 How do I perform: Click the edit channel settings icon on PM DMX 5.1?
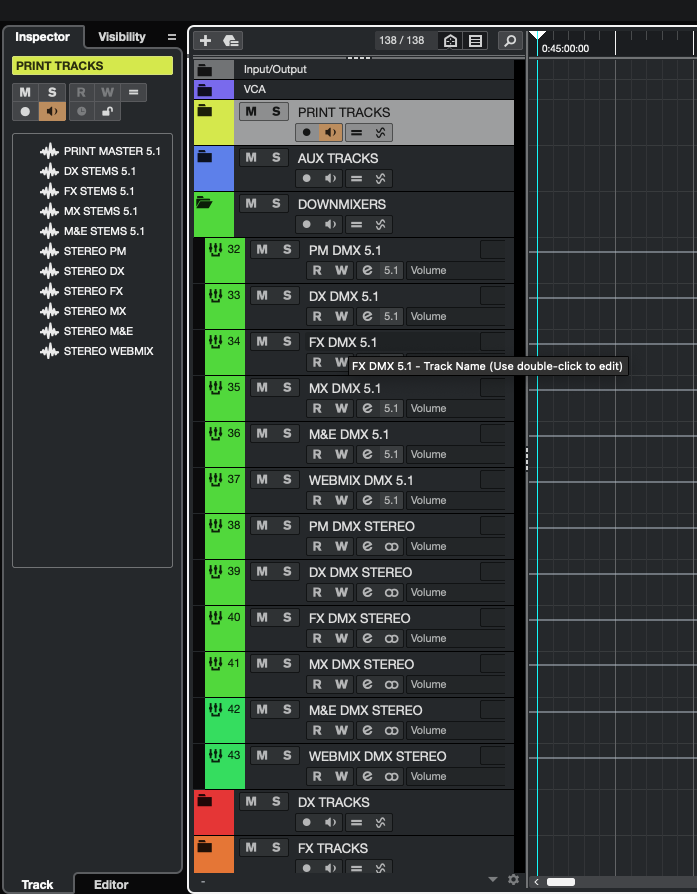pos(367,270)
